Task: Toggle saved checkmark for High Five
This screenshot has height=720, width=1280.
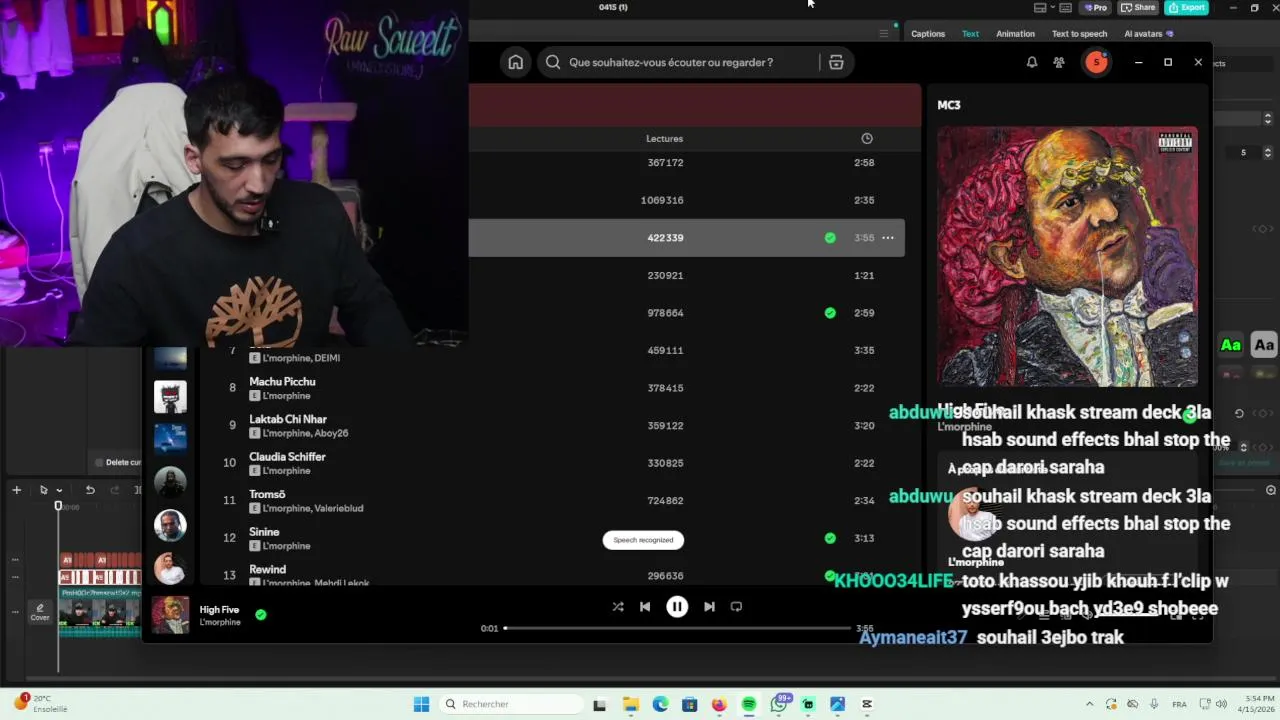Action: pyautogui.click(x=260, y=615)
